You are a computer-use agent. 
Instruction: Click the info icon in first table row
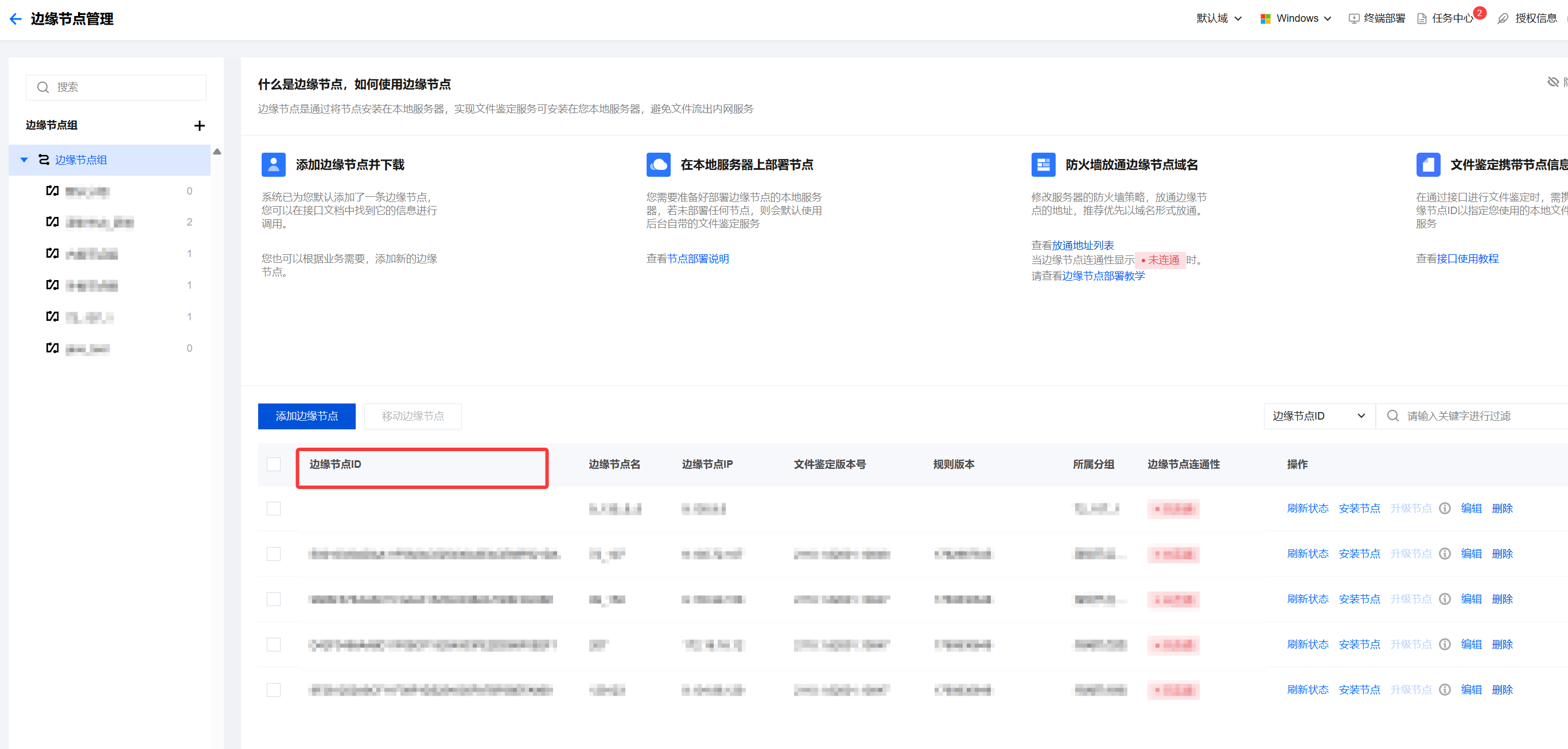[1445, 509]
